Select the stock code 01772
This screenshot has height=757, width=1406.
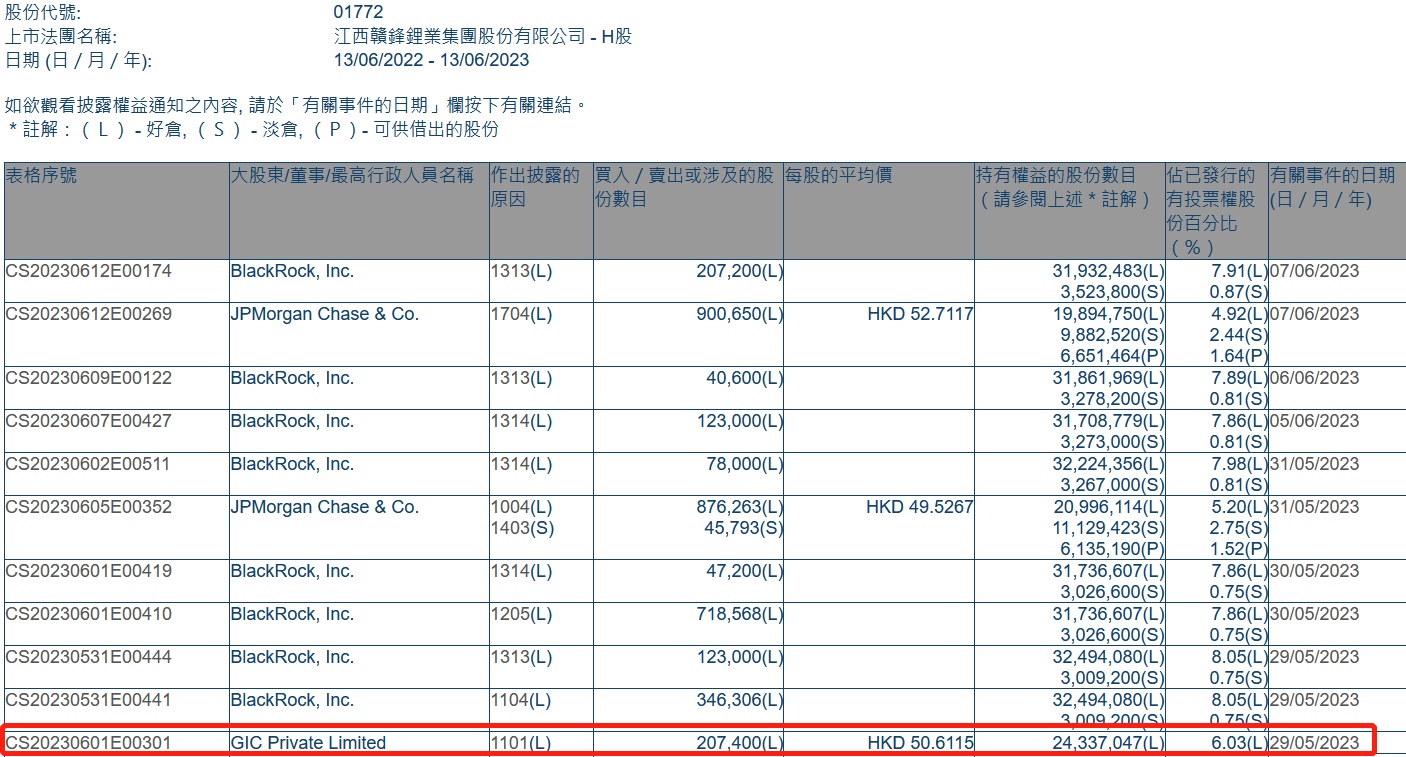[x=358, y=13]
